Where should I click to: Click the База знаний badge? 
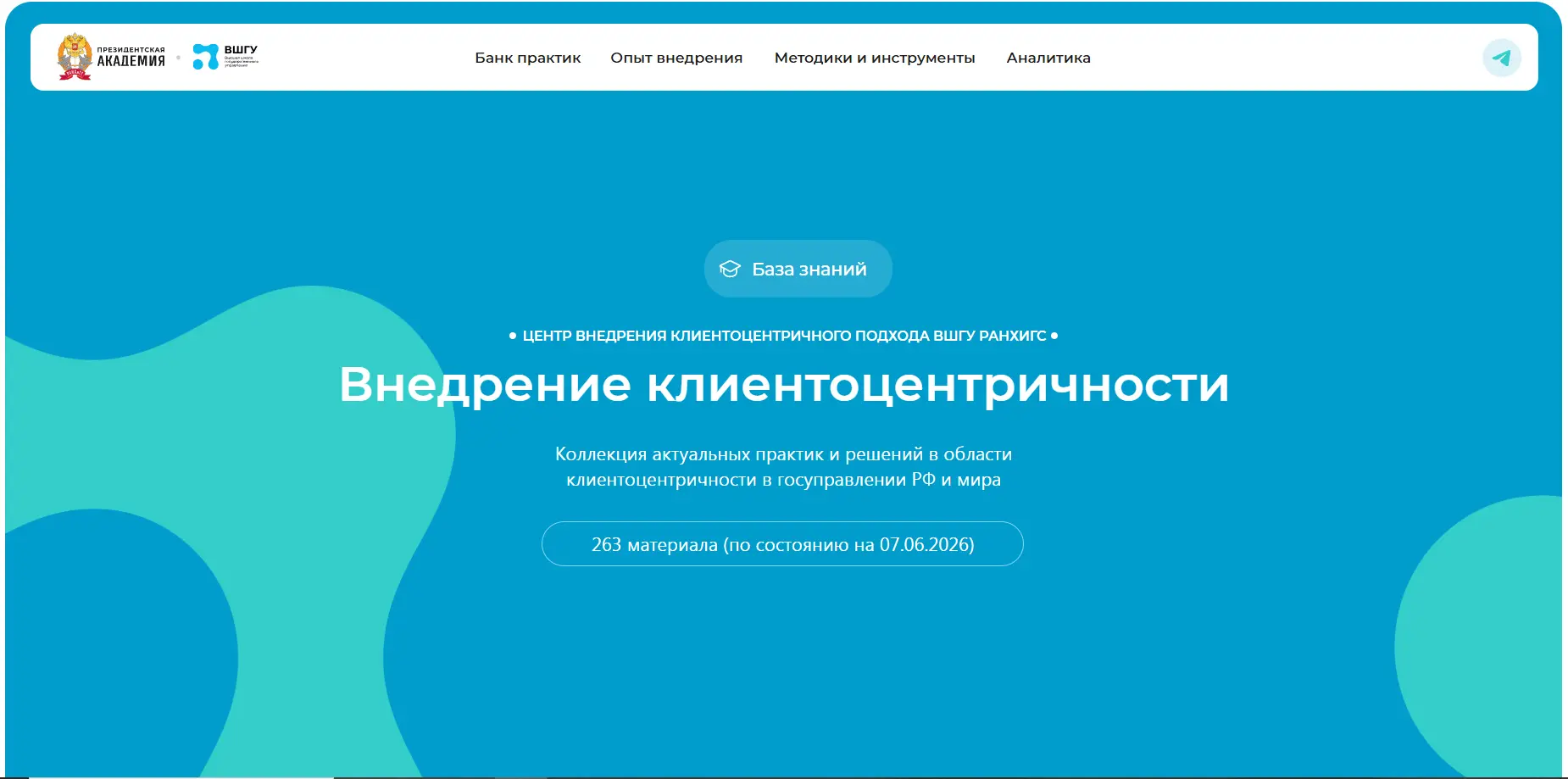[x=798, y=269]
